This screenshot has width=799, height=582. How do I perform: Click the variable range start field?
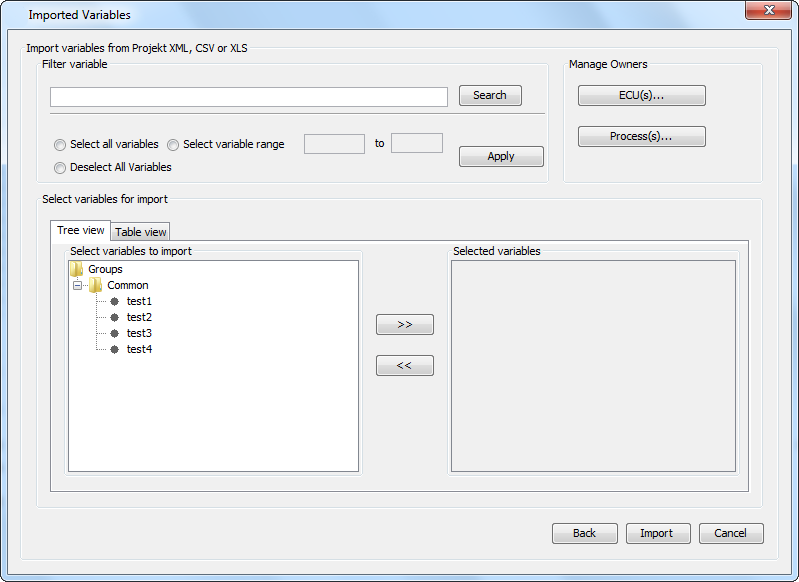334,144
